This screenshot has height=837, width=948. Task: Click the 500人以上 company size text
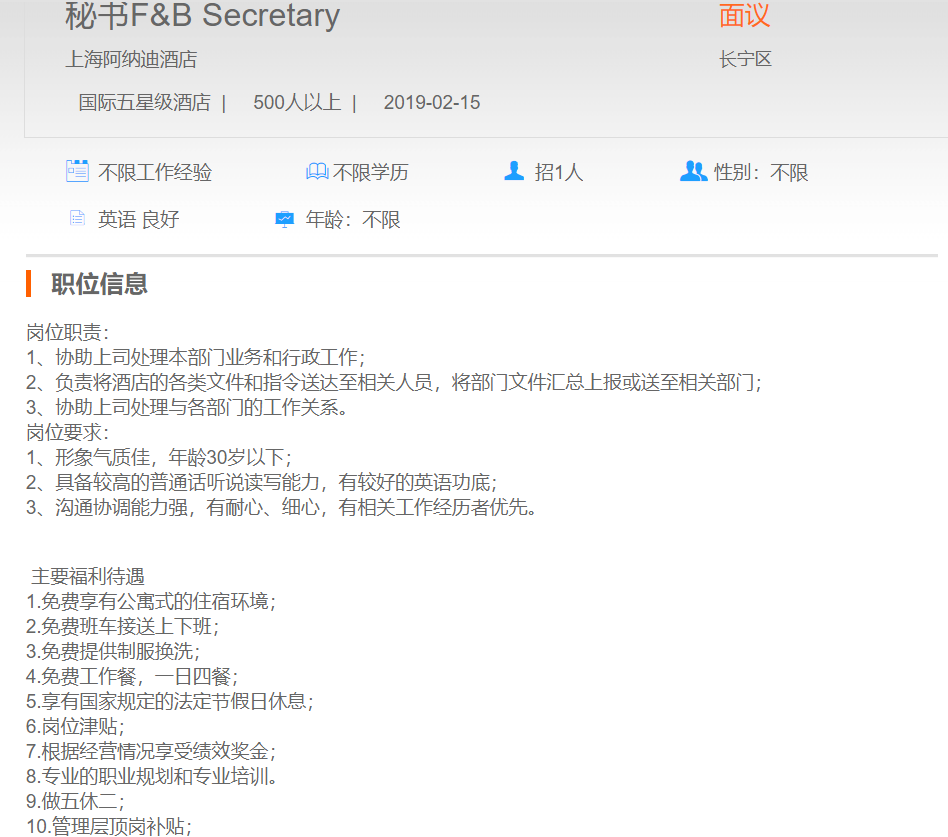point(297,102)
